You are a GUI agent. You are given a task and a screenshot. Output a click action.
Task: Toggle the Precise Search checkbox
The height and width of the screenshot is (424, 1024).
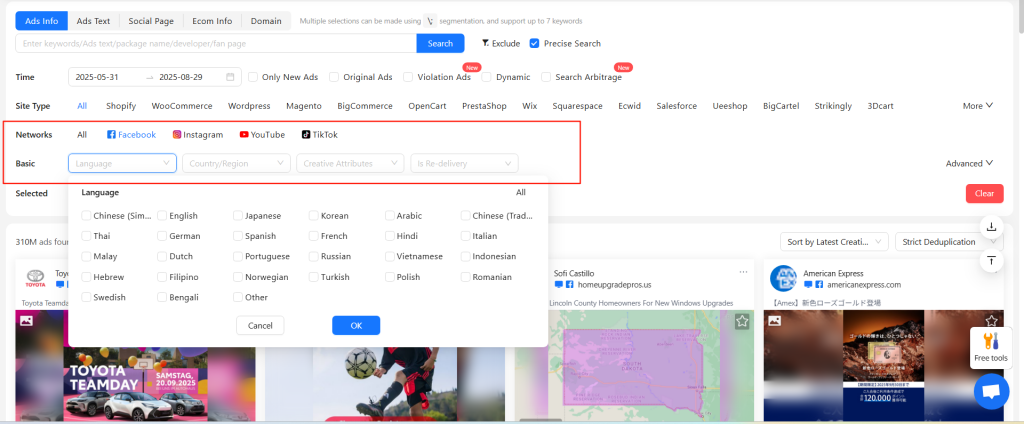click(534, 43)
